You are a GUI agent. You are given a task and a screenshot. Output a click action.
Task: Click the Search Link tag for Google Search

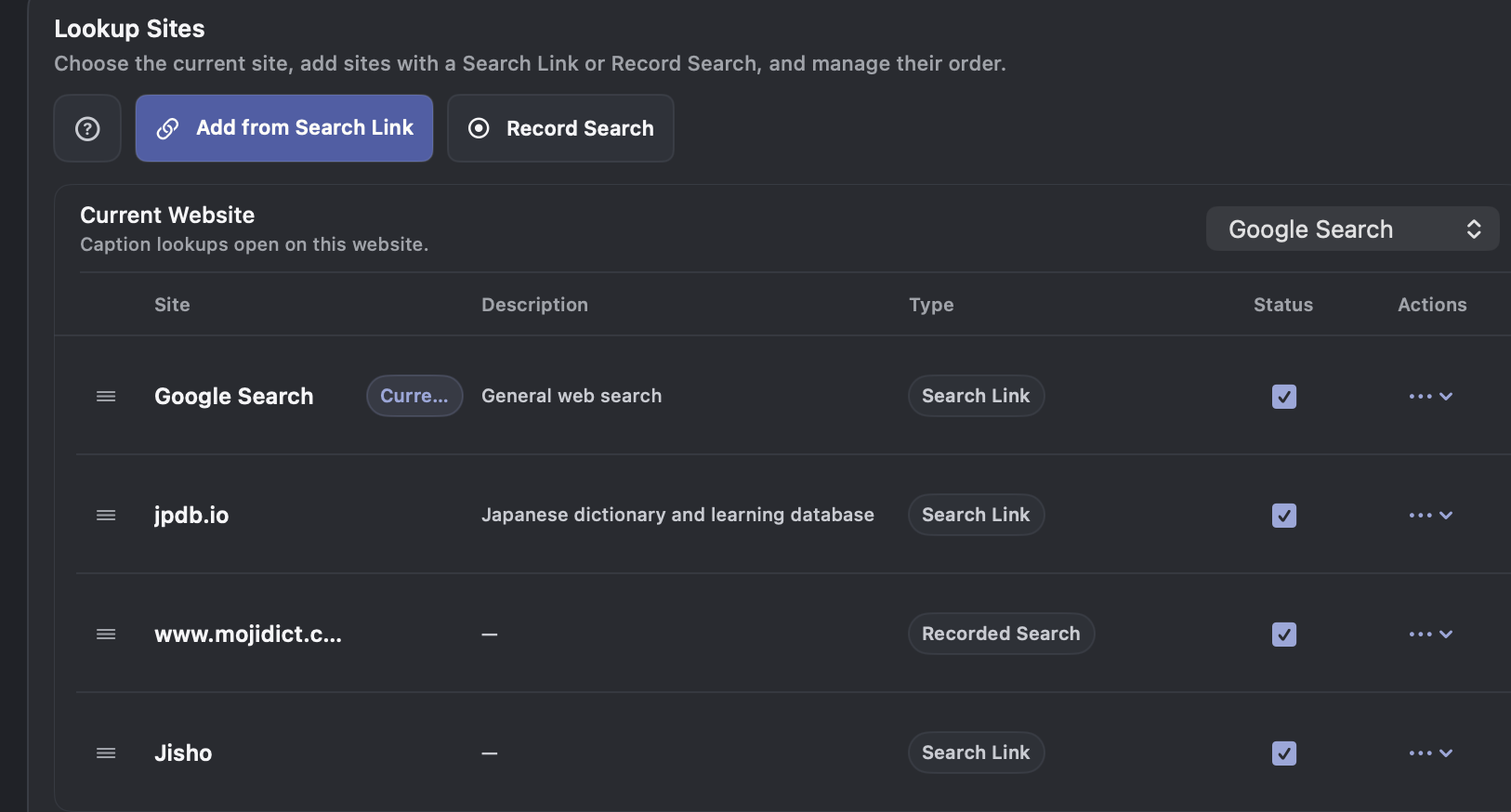[x=976, y=396]
